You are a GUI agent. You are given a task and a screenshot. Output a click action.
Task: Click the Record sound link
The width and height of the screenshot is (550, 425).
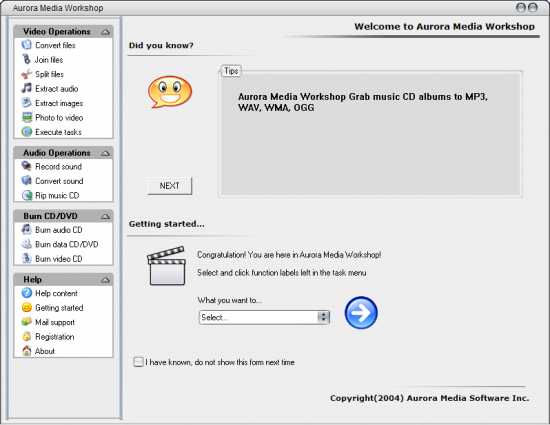[x=58, y=167]
